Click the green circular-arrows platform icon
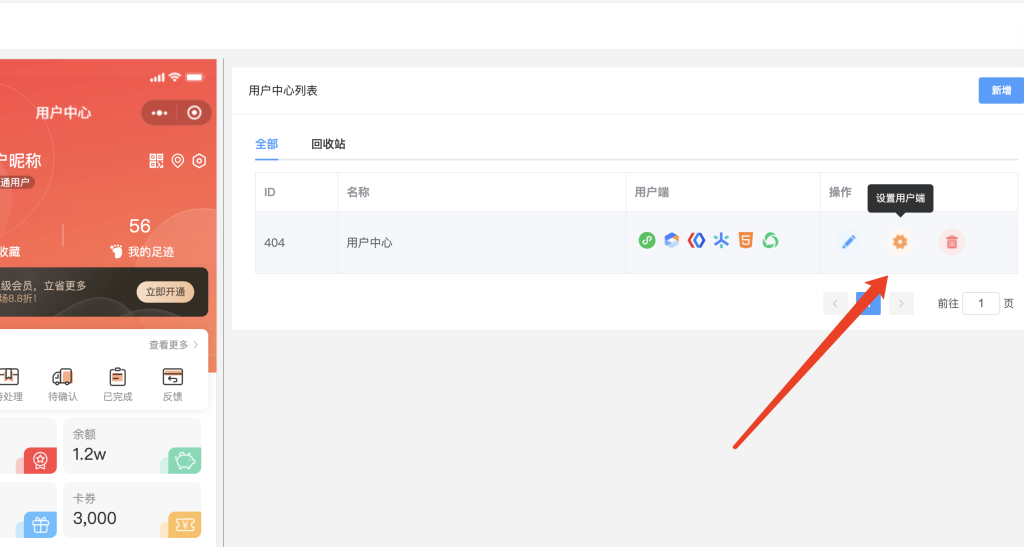This screenshot has height=547, width=1024. (771, 240)
